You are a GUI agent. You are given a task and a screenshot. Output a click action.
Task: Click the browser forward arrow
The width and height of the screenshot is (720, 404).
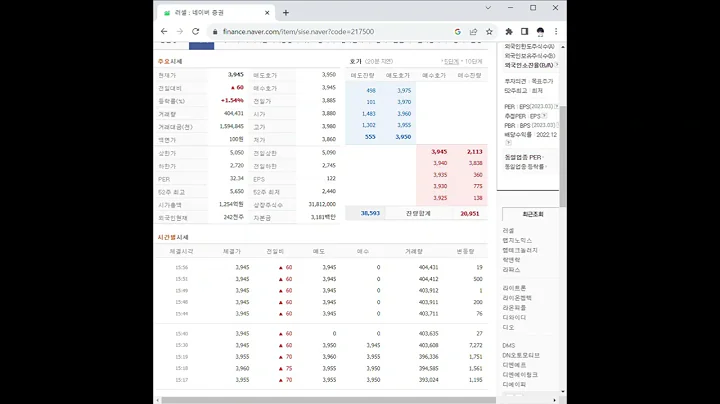180,31
